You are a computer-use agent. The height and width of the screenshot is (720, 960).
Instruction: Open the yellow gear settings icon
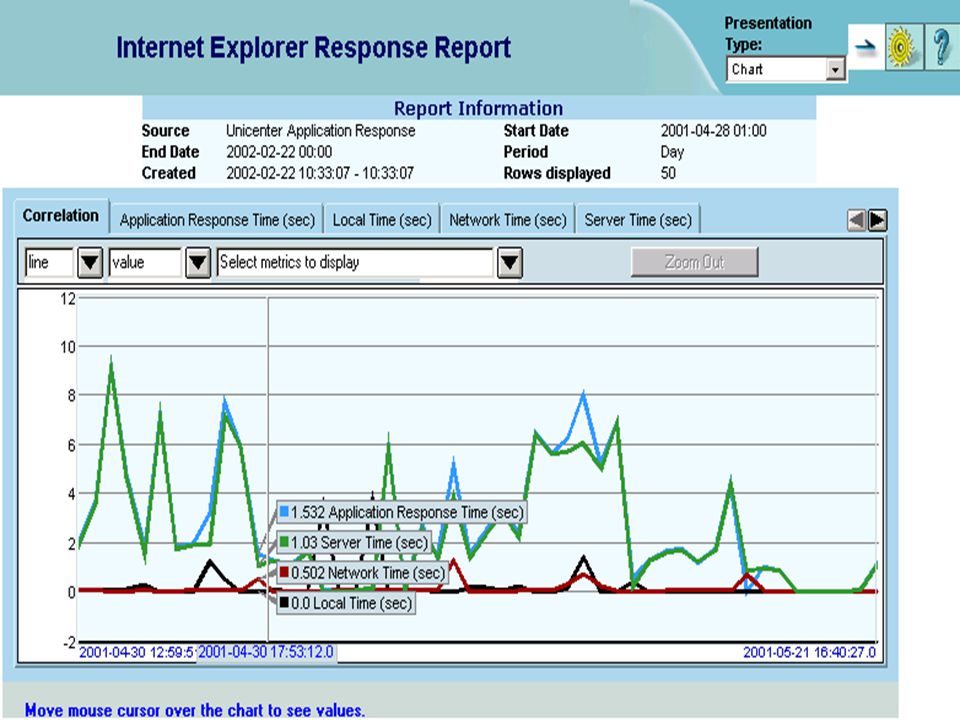click(x=904, y=47)
